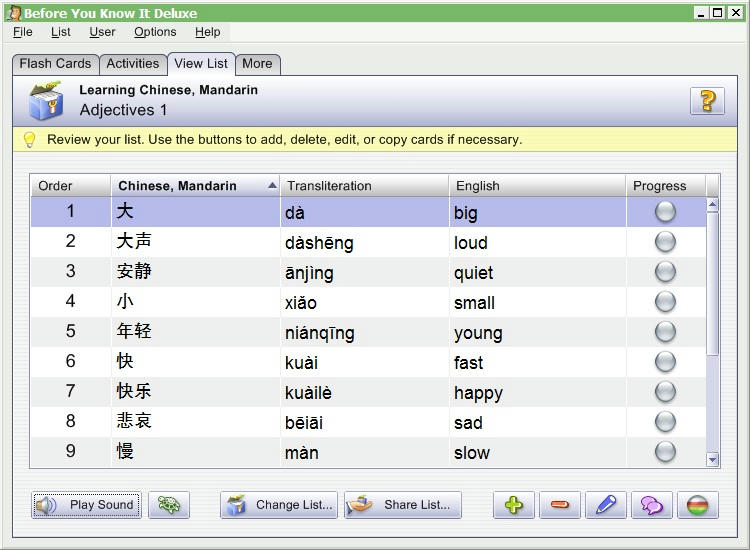750x550 pixels.
Task: Click the Chinese word 年轻
Action: coord(134,331)
